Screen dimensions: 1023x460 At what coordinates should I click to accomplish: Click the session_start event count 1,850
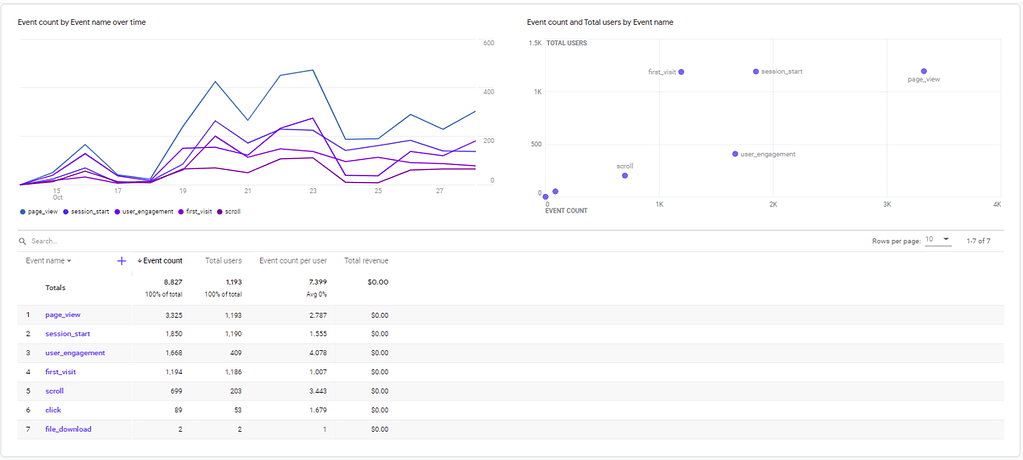point(173,334)
